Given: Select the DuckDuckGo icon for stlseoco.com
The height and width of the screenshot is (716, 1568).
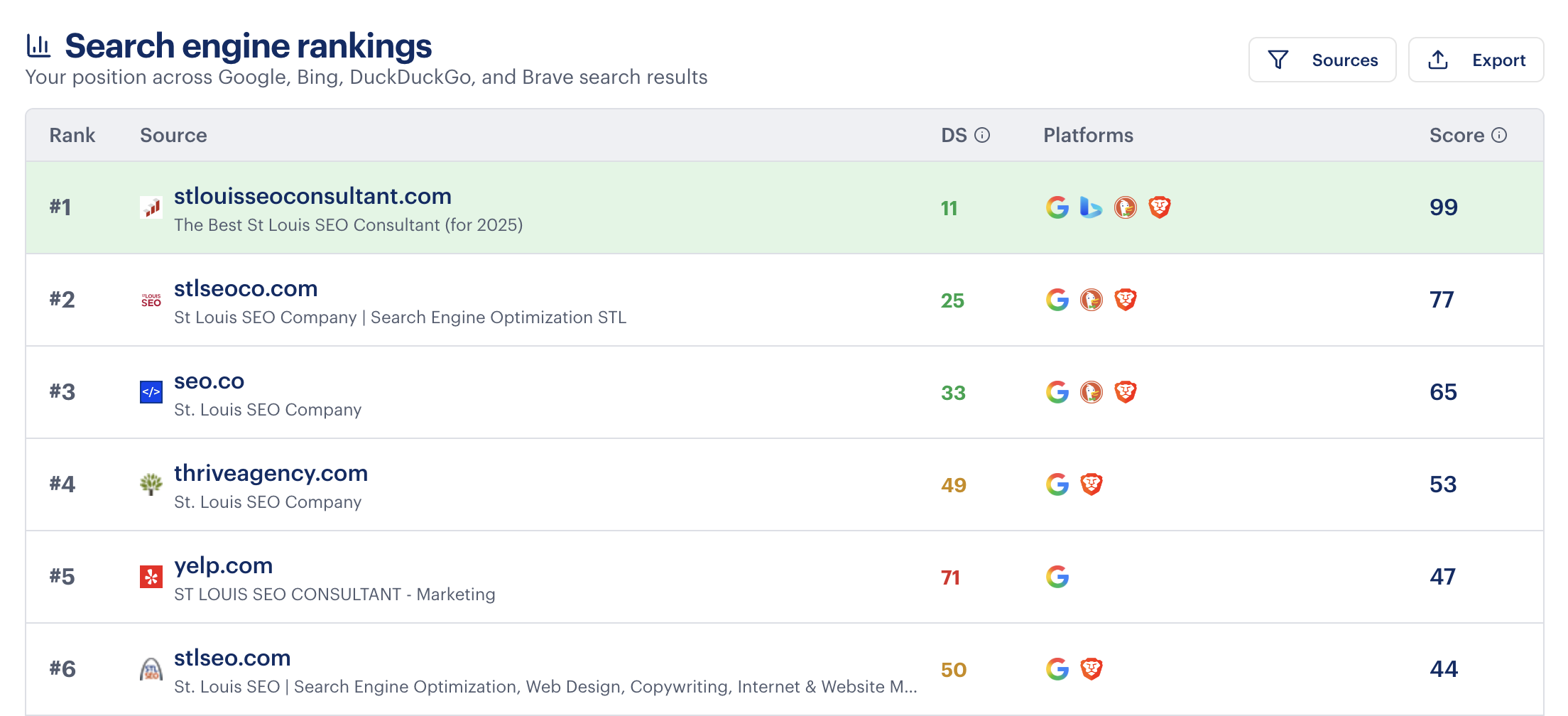Looking at the screenshot, I should click(x=1091, y=300).
